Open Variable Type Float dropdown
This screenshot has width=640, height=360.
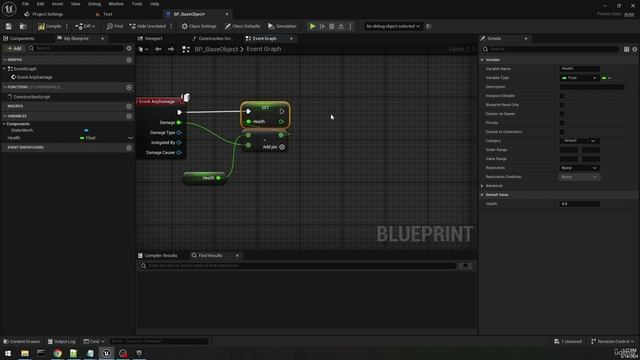(579, 78)
